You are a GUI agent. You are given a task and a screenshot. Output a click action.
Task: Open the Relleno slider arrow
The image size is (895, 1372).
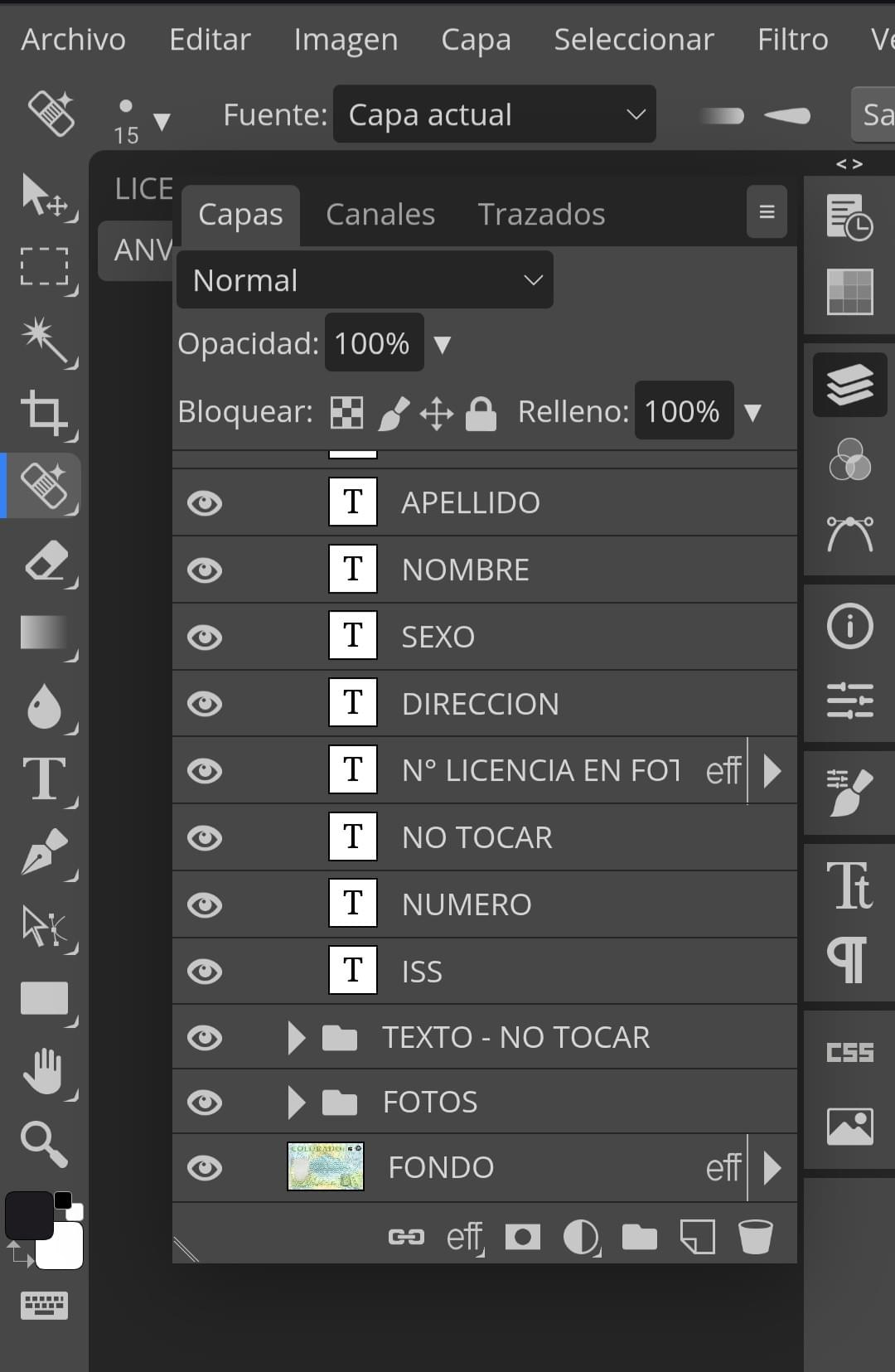tap(752, 413)
